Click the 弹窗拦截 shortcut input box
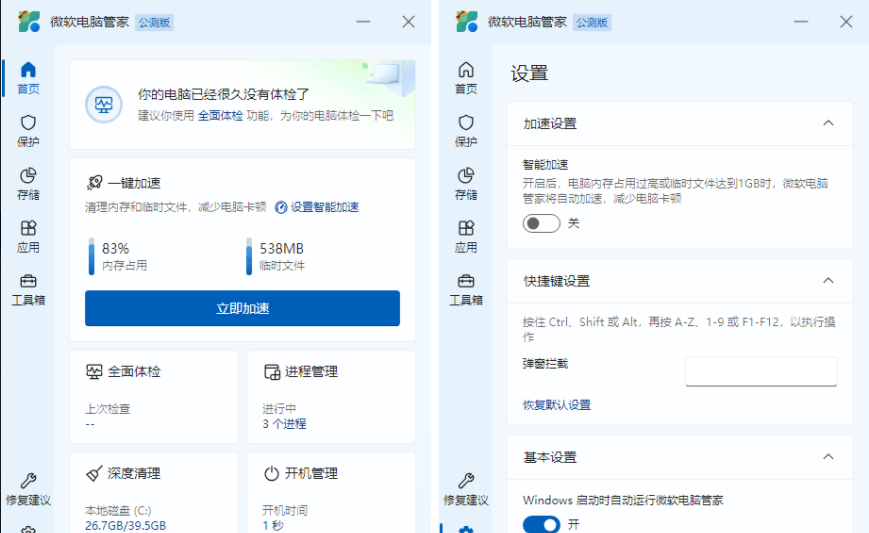Viewport: 869px width, 533px height. point(760,371)
